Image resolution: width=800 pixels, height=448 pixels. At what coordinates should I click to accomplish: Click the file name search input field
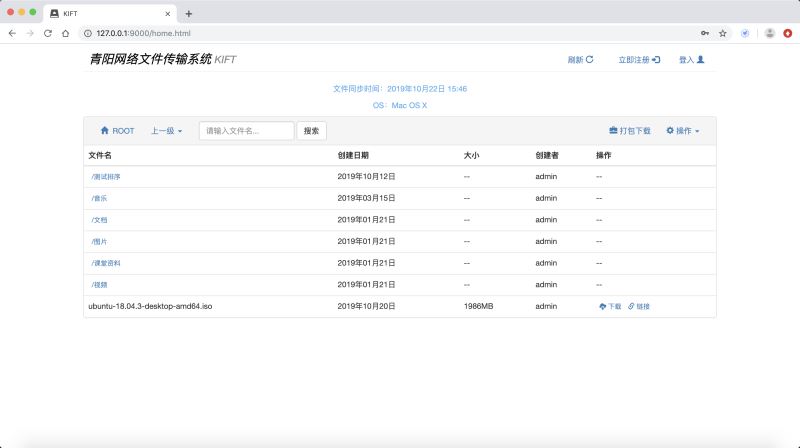[x=246, y=131]
